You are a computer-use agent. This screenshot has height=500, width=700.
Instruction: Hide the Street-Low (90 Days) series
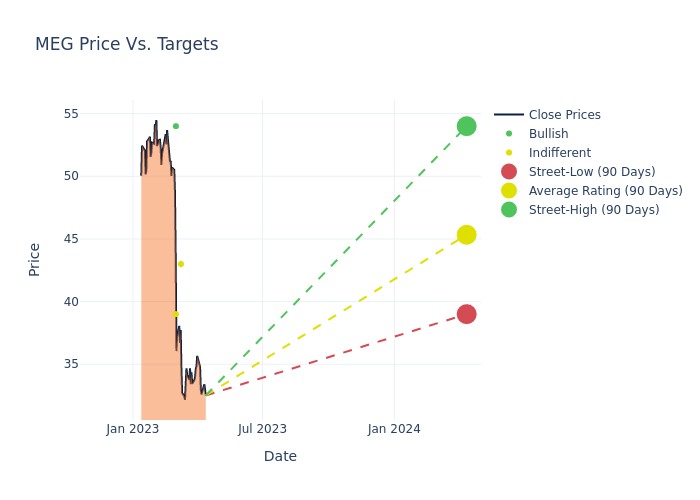(x=591, y=172)
